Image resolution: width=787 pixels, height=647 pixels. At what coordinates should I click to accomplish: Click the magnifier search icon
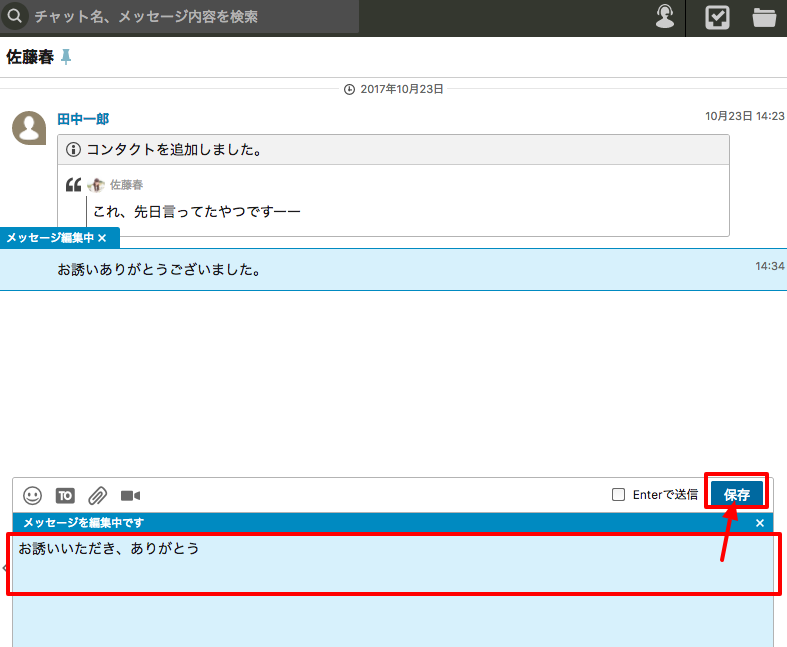point(16,17)
